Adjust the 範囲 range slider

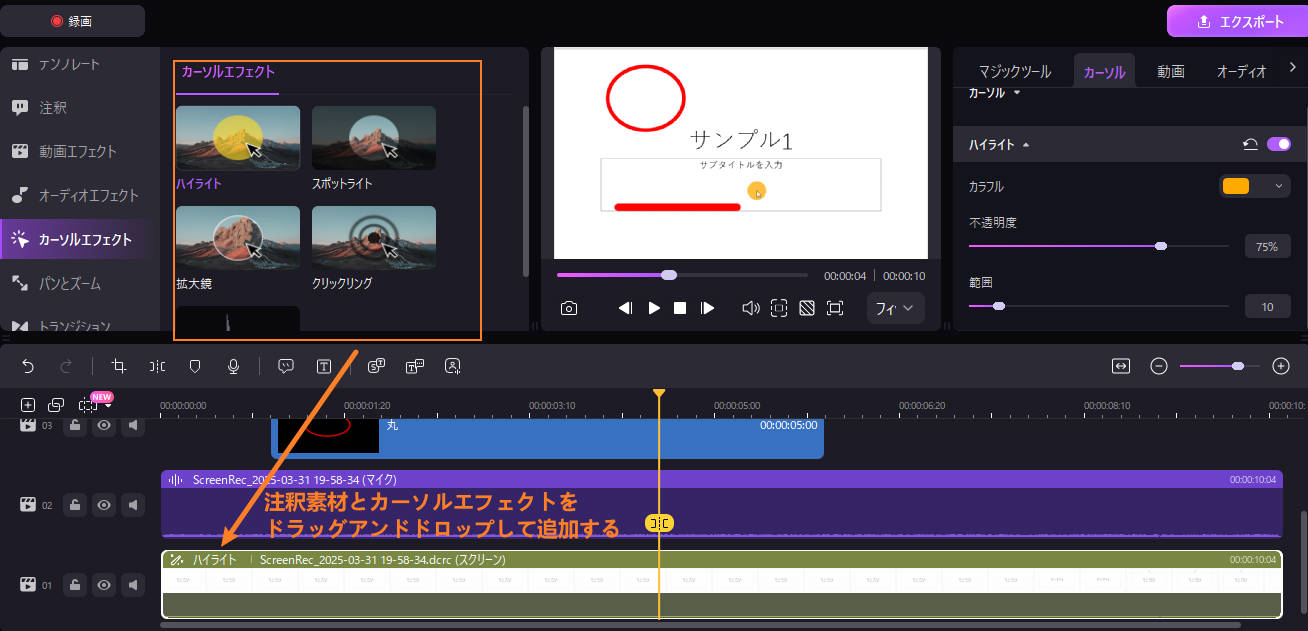[1098, 306]
